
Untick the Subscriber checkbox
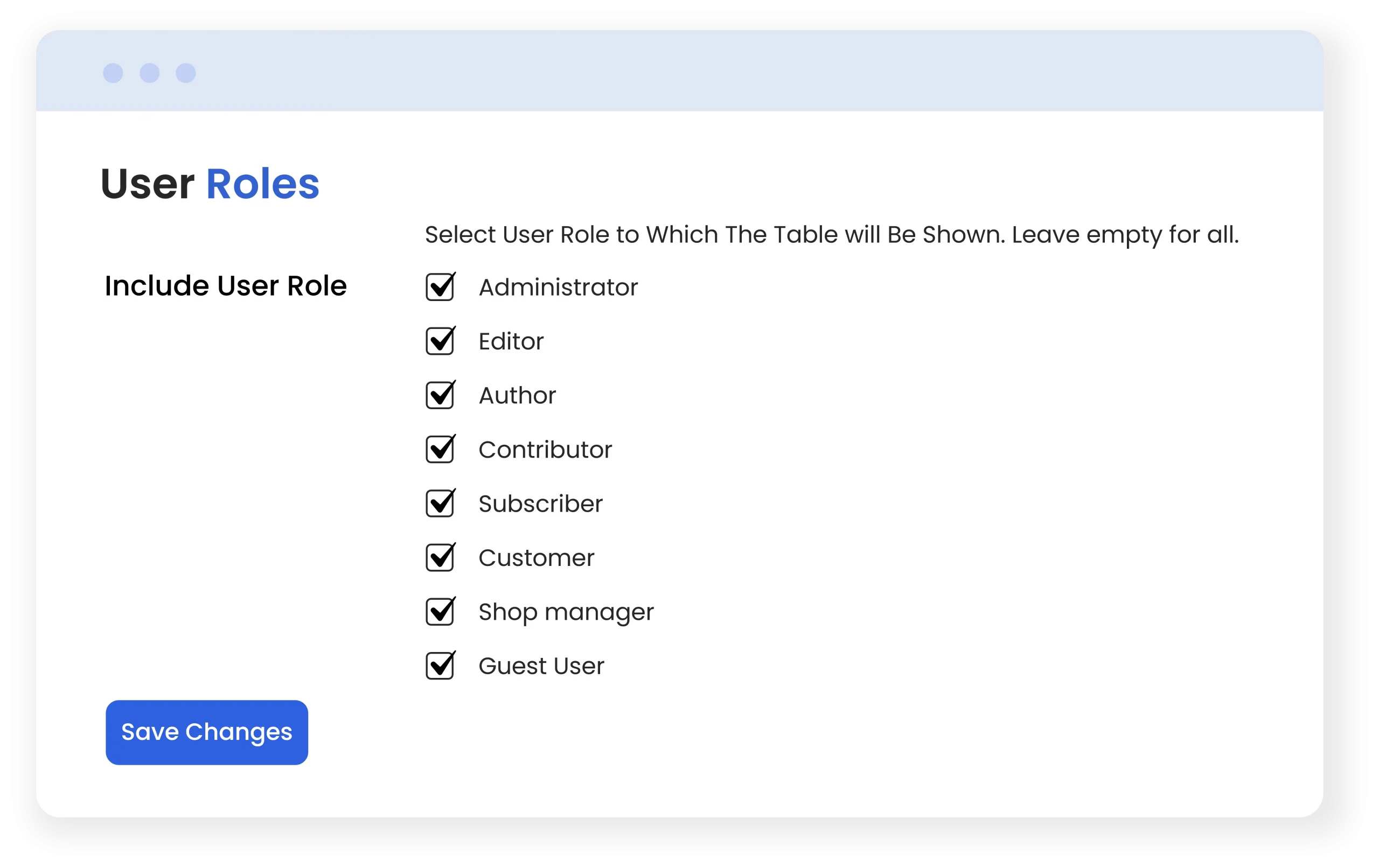coord(440,504)
